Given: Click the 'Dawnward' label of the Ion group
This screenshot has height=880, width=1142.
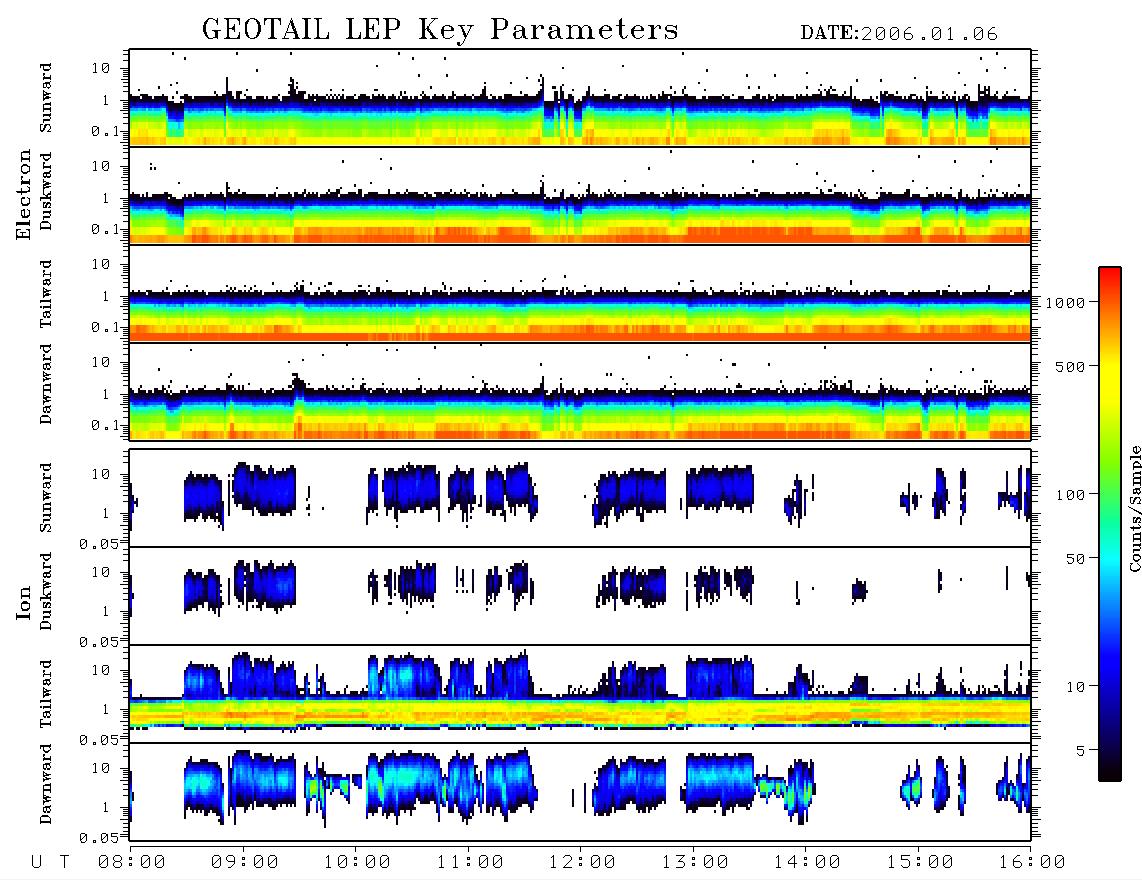Looking at the screenshot, I should 46,784.
